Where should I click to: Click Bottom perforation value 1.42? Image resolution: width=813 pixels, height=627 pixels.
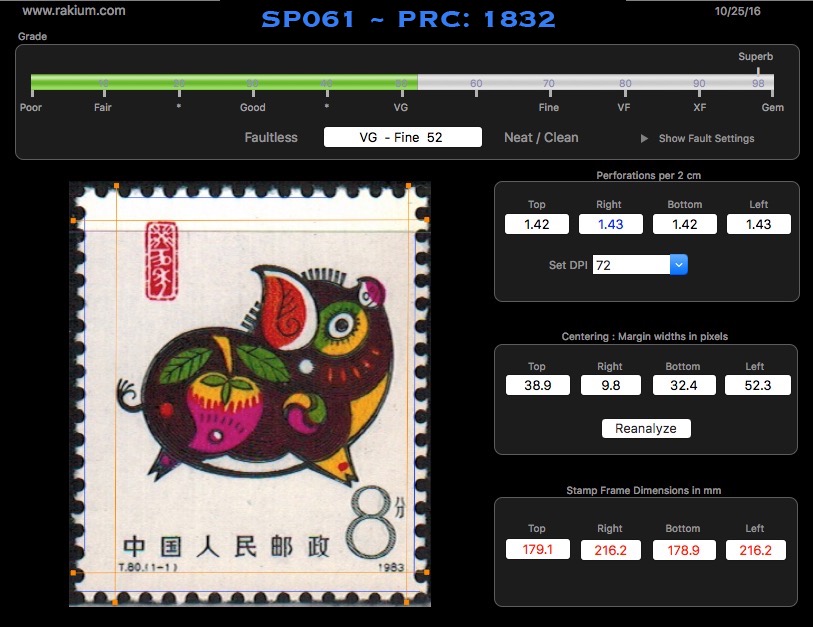click(x=684, y=224)
